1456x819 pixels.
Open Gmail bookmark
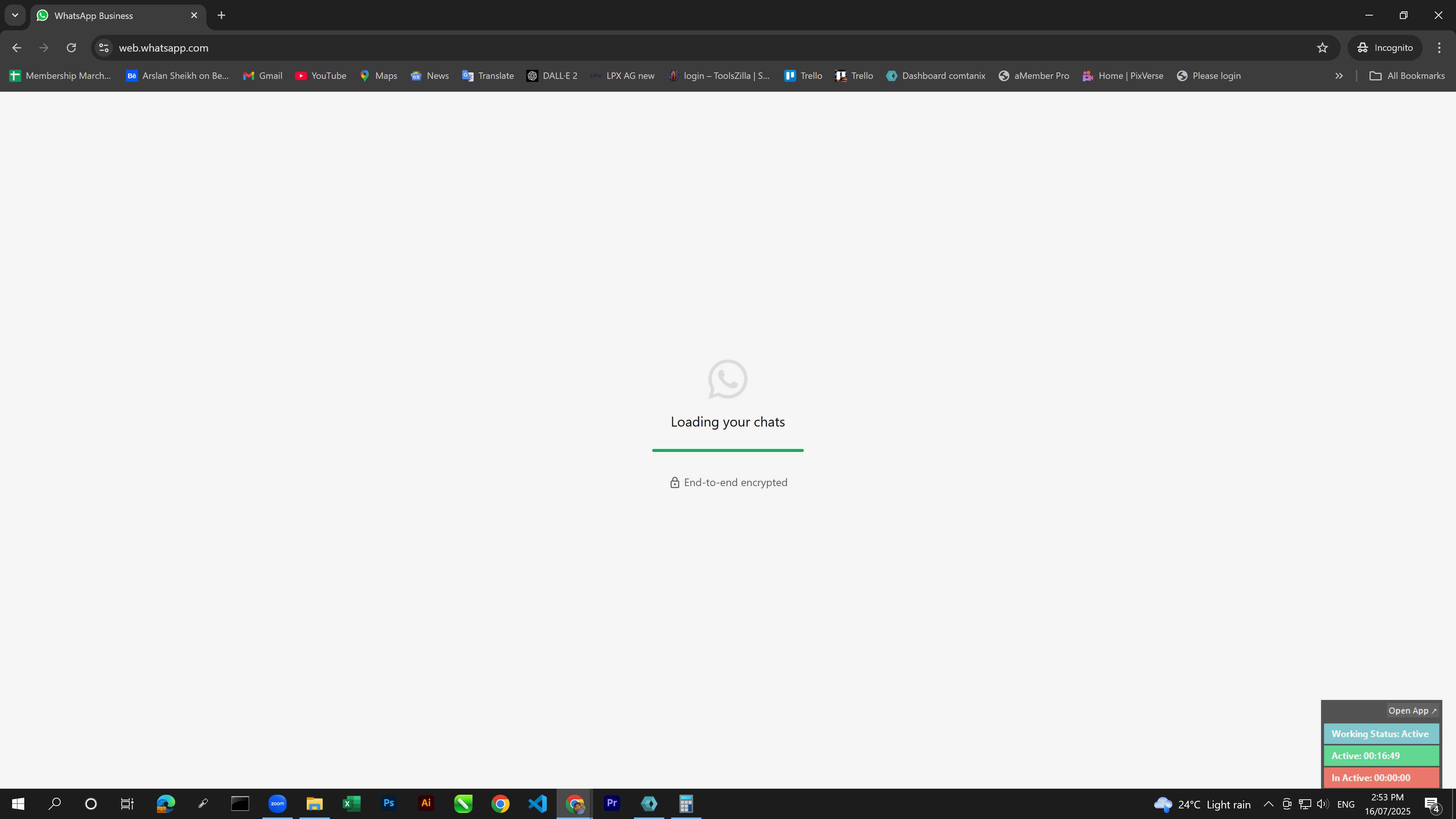coord(263,76)
